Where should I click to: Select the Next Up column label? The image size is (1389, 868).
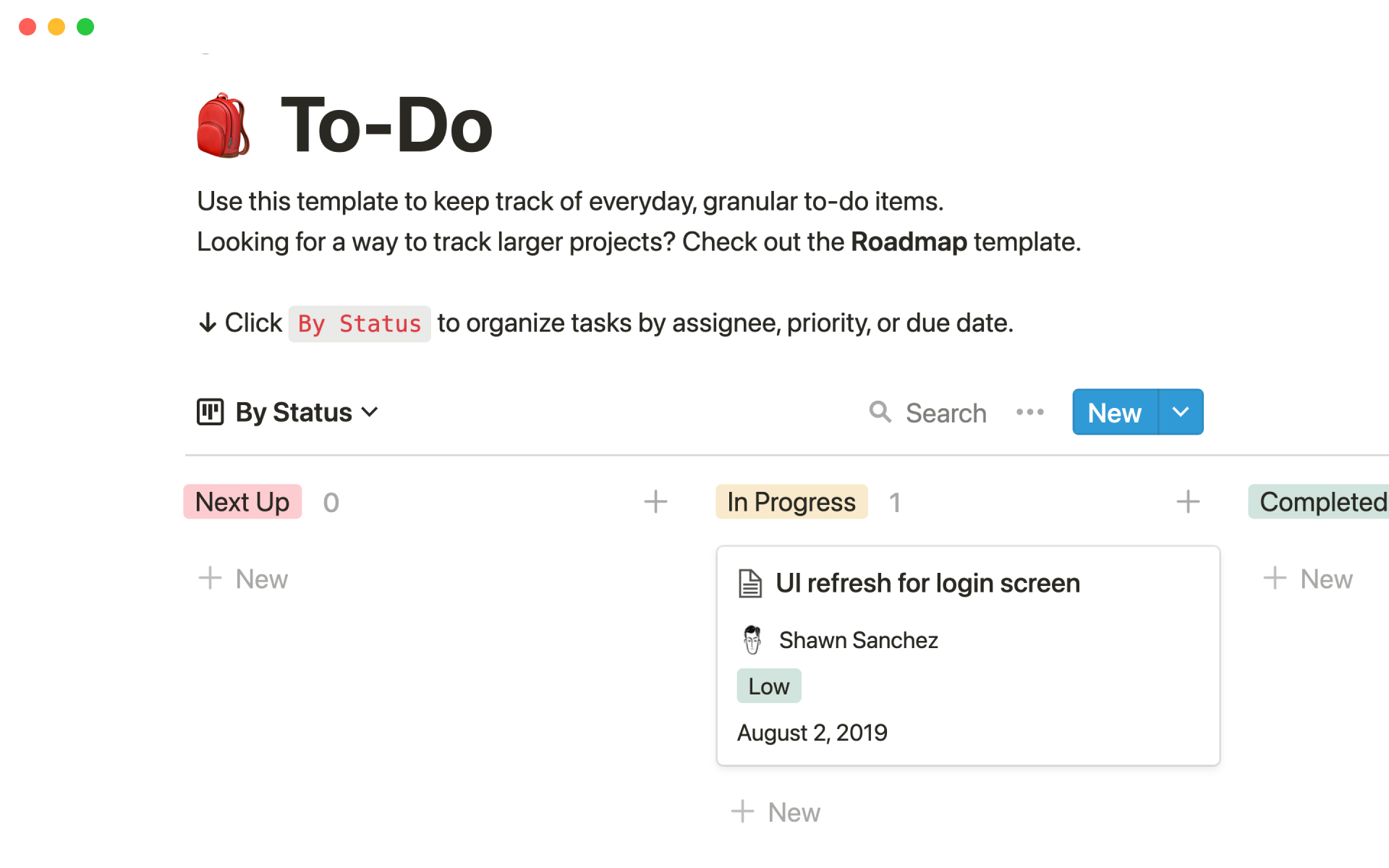(242, 501)
